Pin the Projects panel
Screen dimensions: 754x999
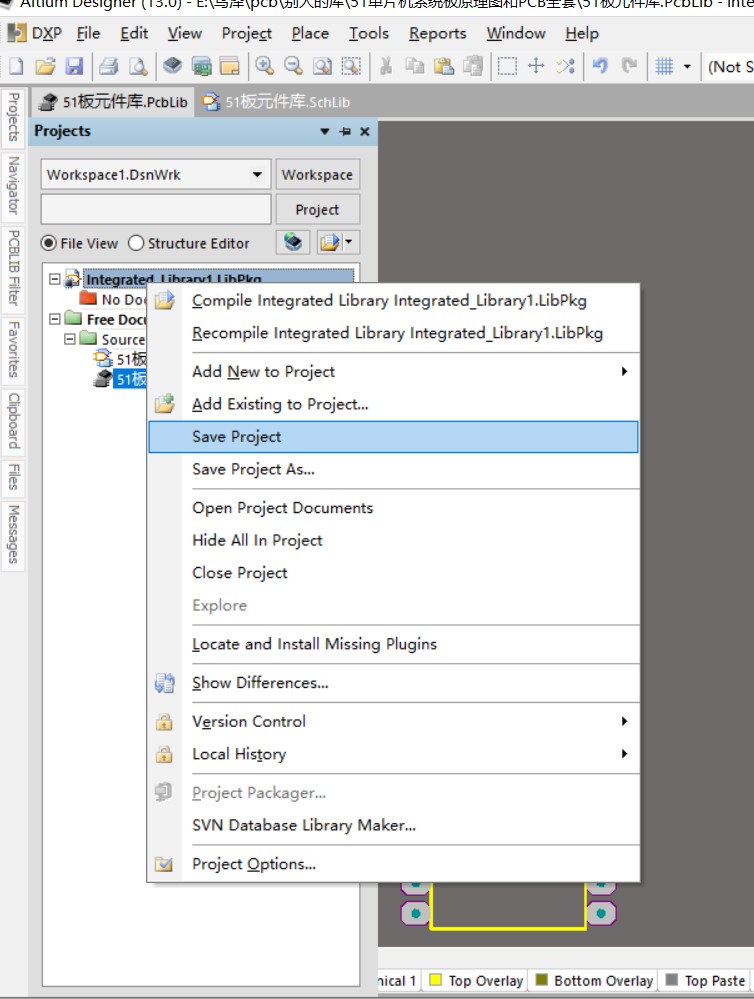(345, 131)
